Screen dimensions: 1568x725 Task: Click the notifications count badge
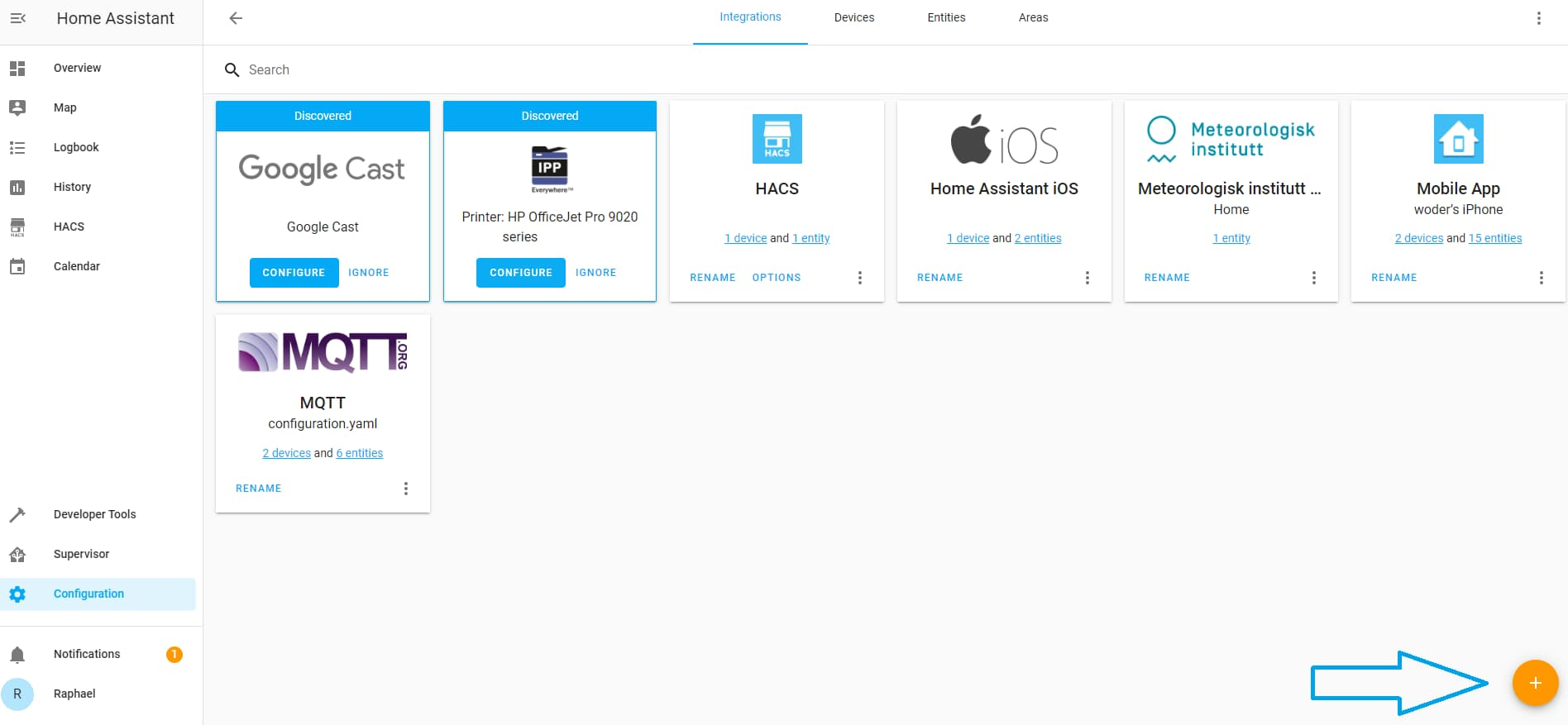(174, 655)
